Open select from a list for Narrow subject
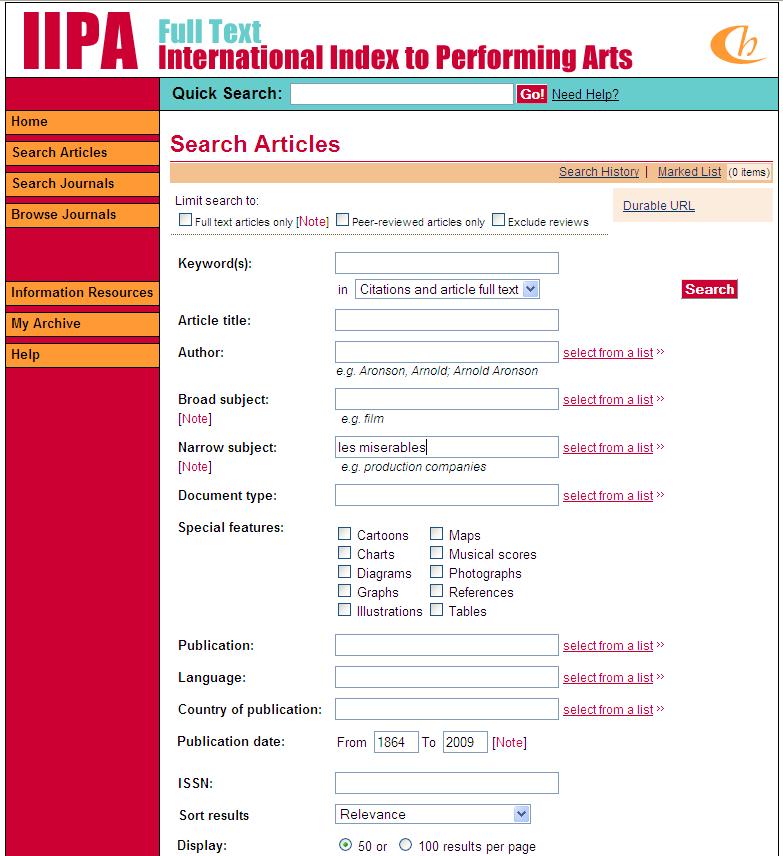Viewport: 783px width, 856px height. [x=608, y=448]
